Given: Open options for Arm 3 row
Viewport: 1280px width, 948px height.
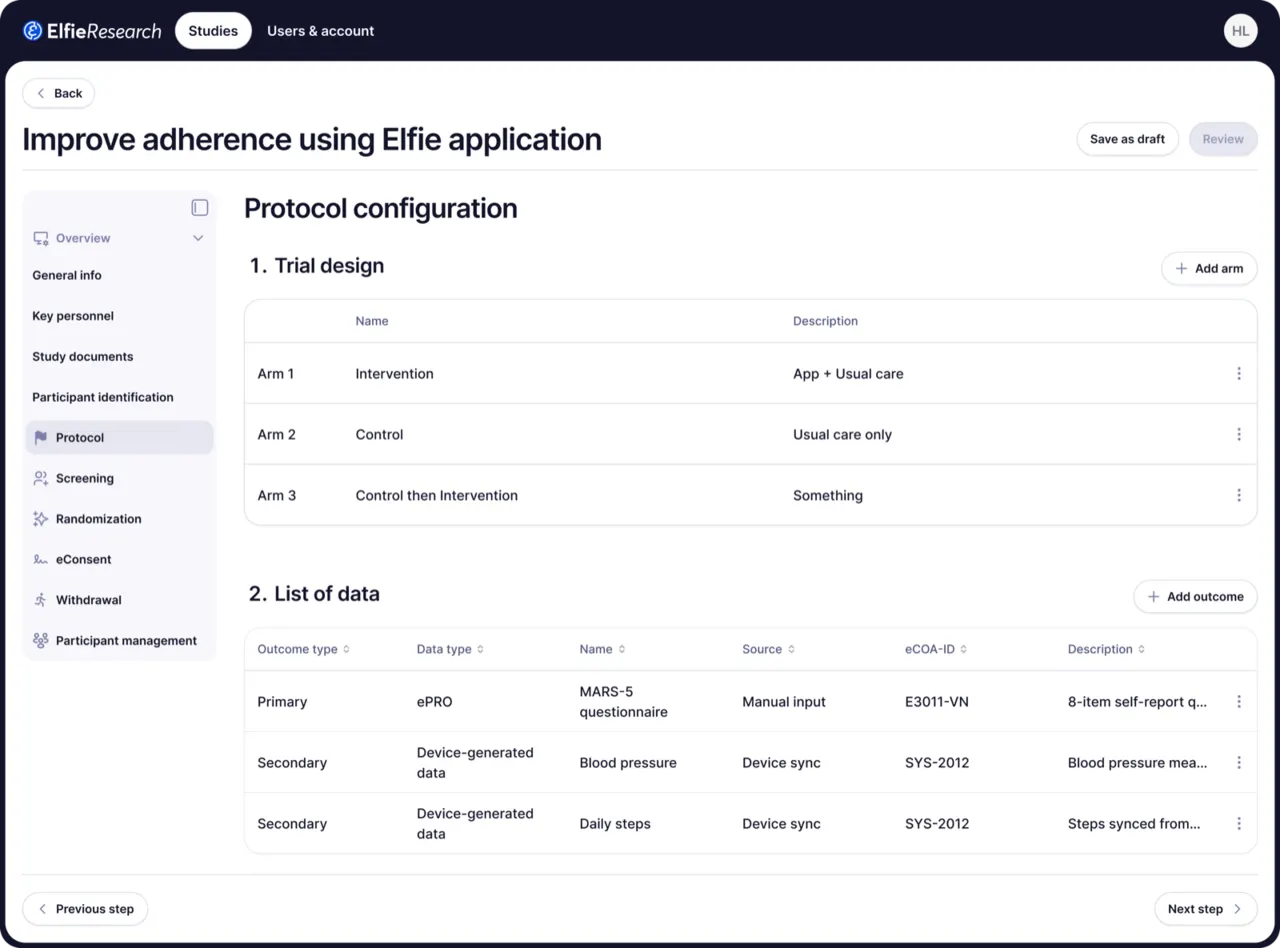Looking at the screenshot, I should click(1239, 496).
